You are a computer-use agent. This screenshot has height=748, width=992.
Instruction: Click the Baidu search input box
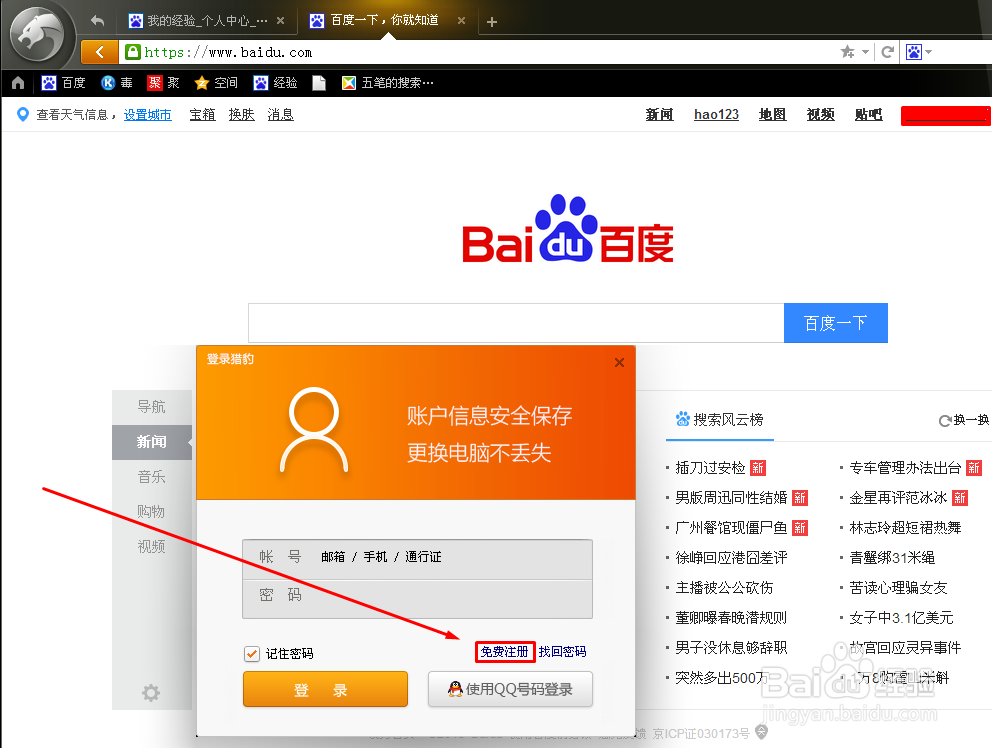(x=516, y=323)
